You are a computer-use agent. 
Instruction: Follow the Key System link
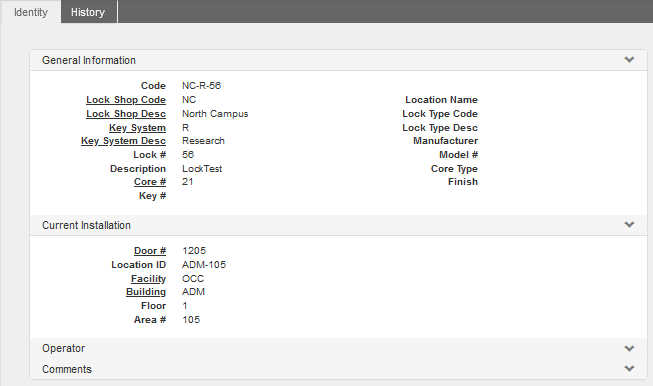(137, 128)
